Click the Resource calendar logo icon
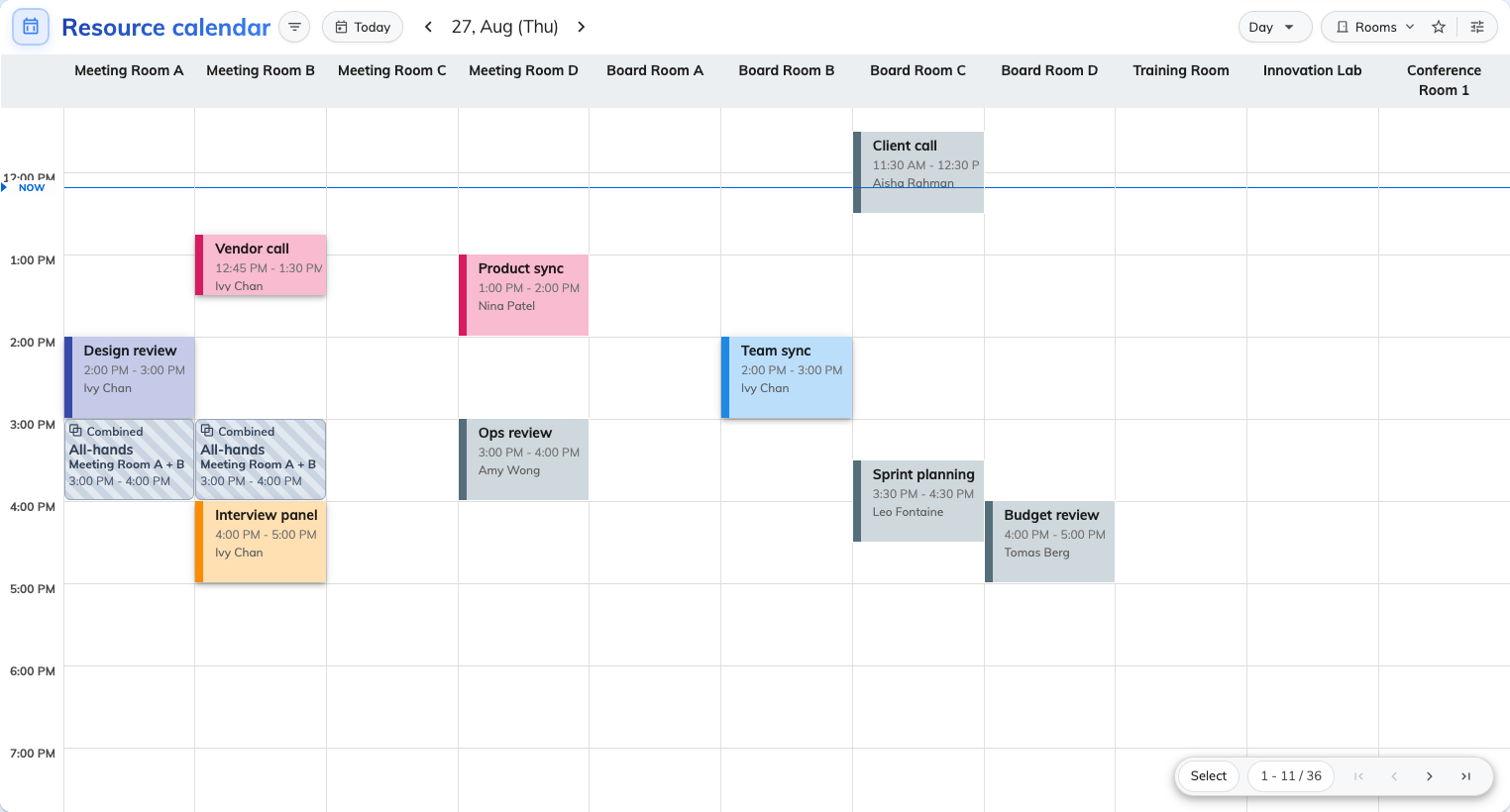This screenshot has height=812, width=1510. point(31,27)
